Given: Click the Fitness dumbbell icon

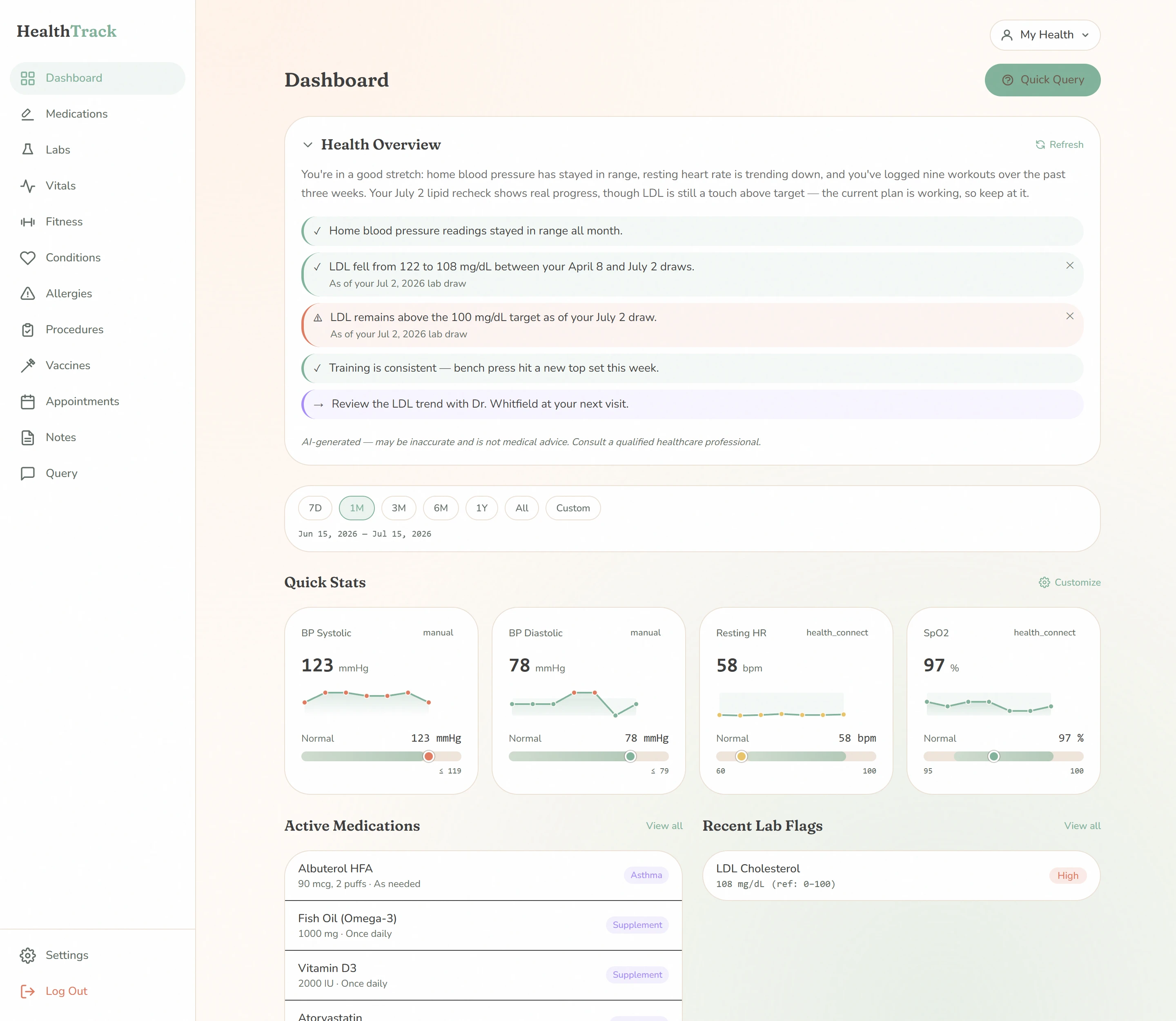Looking at the screenshot, I should (27, 222).
